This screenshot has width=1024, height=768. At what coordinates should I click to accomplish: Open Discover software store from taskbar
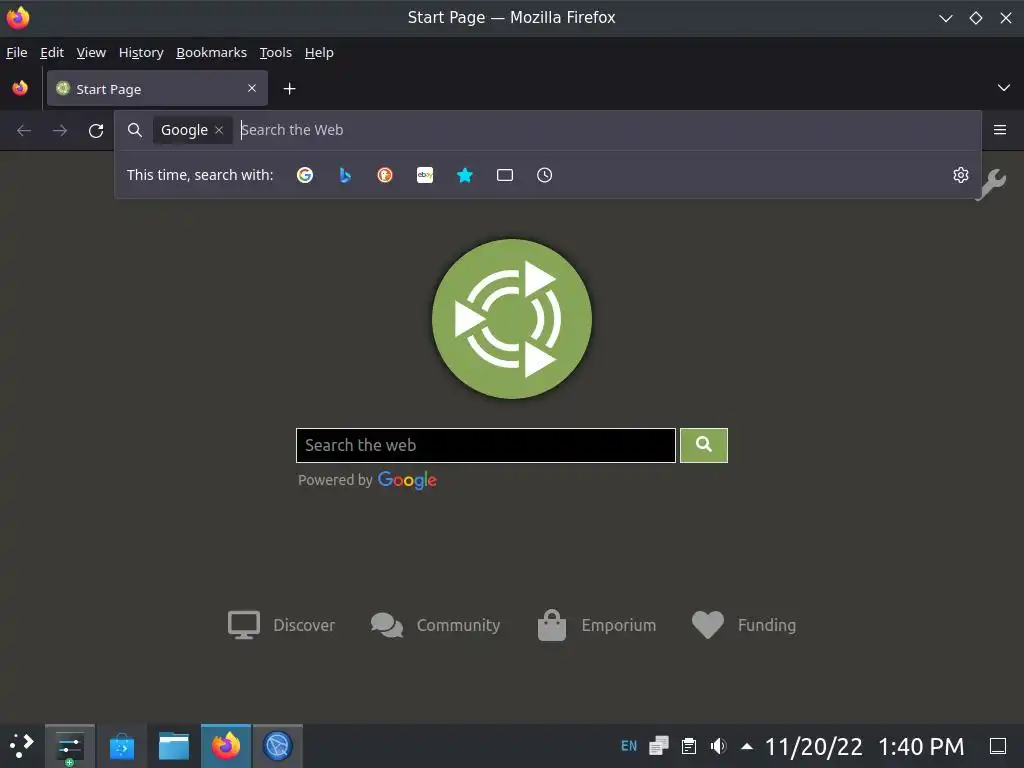coord(121,746)
